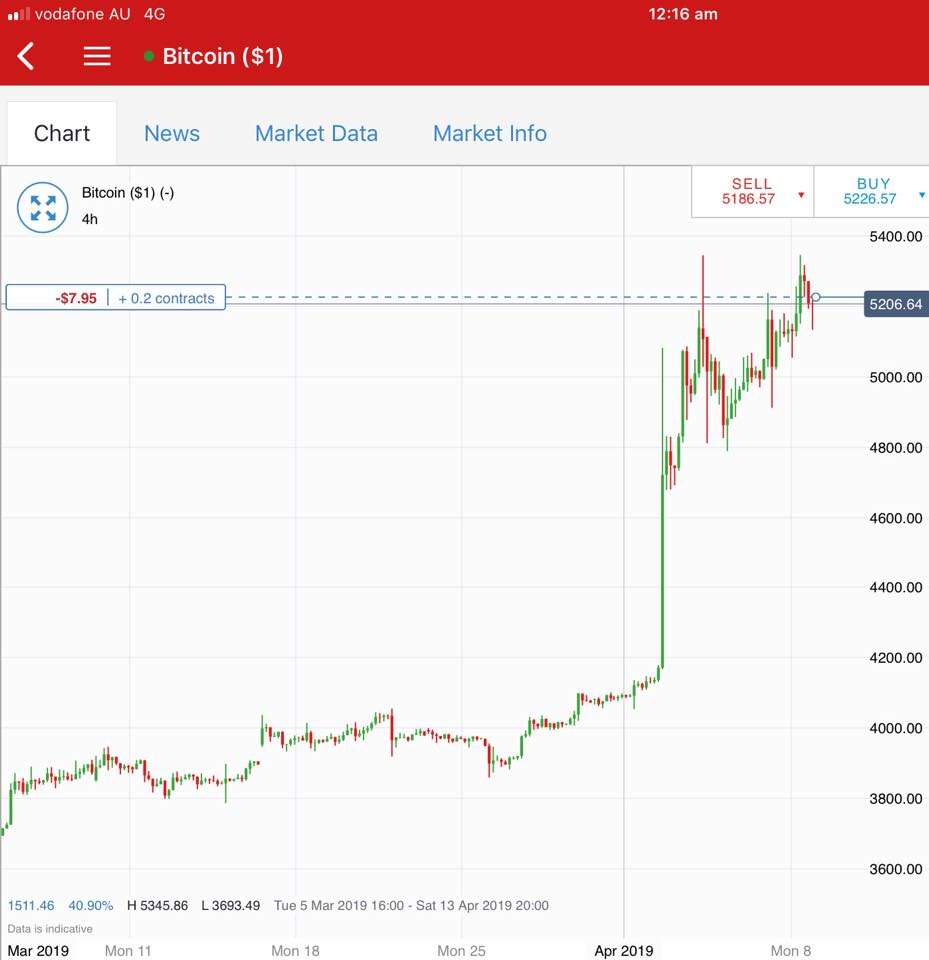The height and width of the screenshot is (960, 929).
Task: Tap the 4600.00 price axis label
Action: (895, 518)
